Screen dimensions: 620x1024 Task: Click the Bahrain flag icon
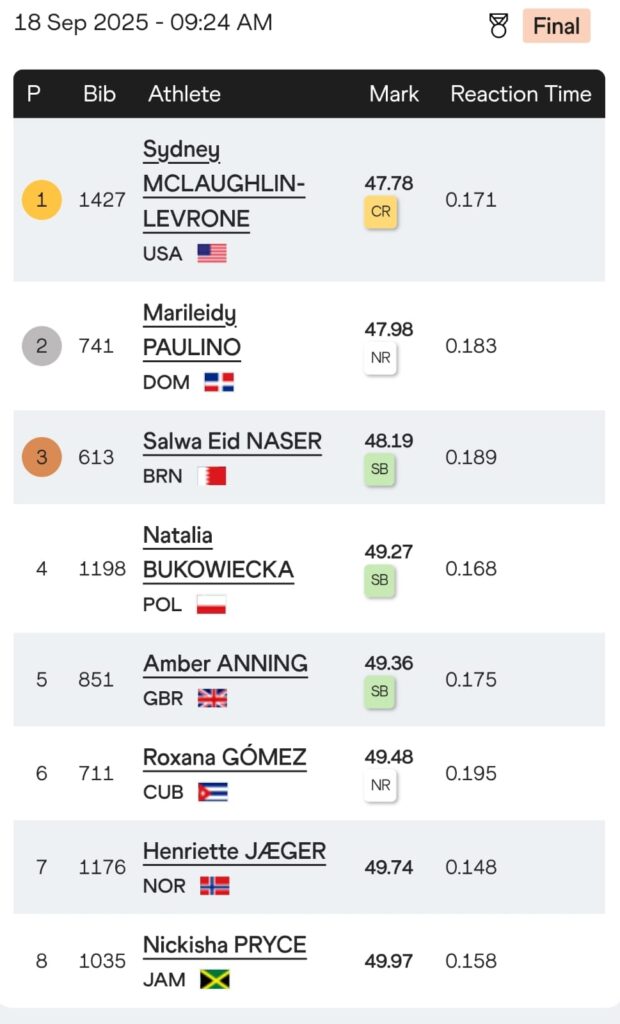point(212,476)
